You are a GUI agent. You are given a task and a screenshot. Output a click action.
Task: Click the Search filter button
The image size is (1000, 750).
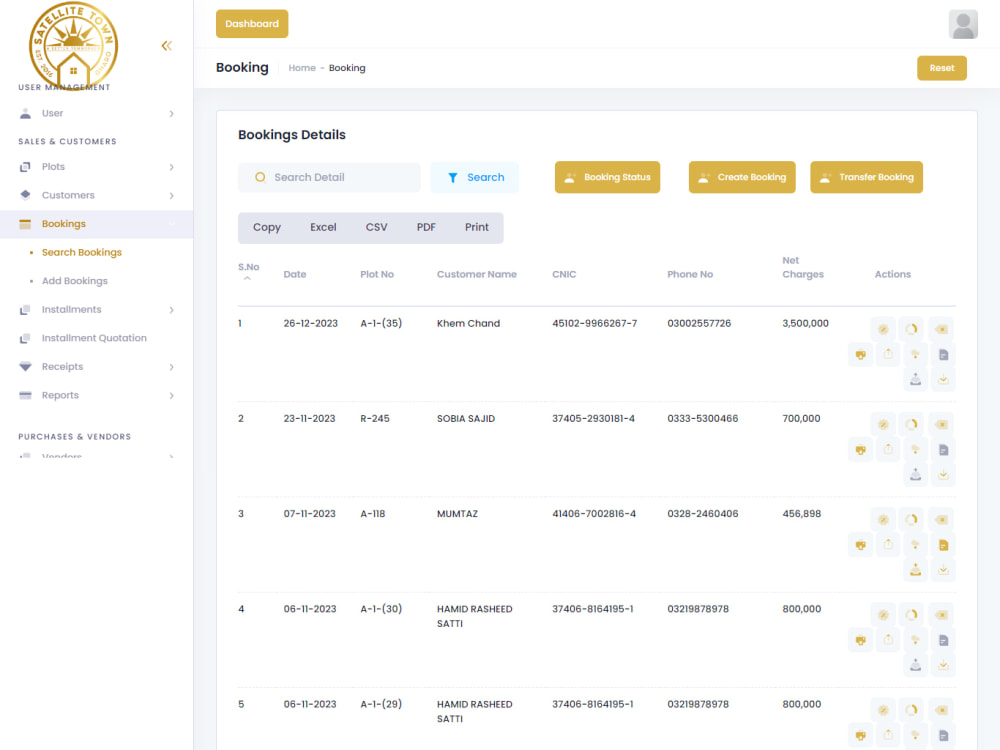[475, 177]
